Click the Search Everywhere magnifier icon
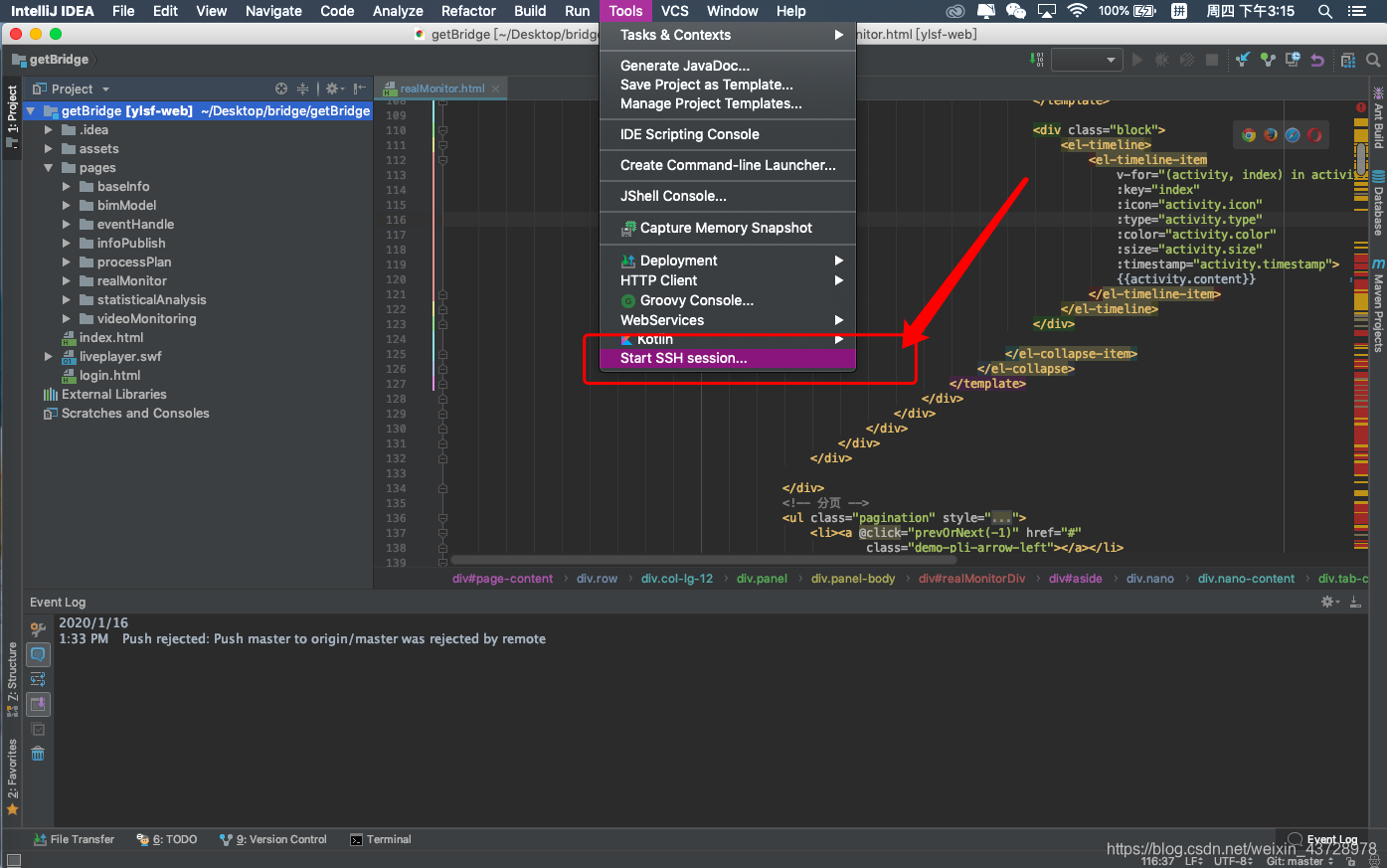Viewport: 1387px width, 868px height. coord(1373,60)
